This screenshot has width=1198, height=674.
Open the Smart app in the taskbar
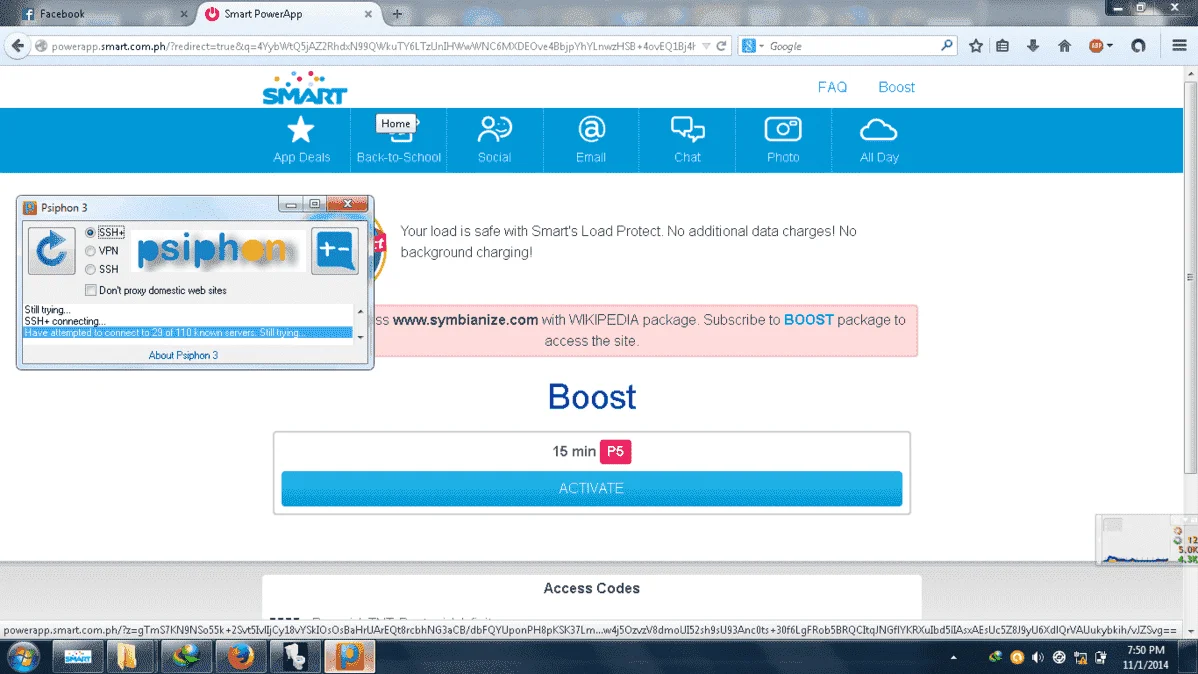[77, 657]
